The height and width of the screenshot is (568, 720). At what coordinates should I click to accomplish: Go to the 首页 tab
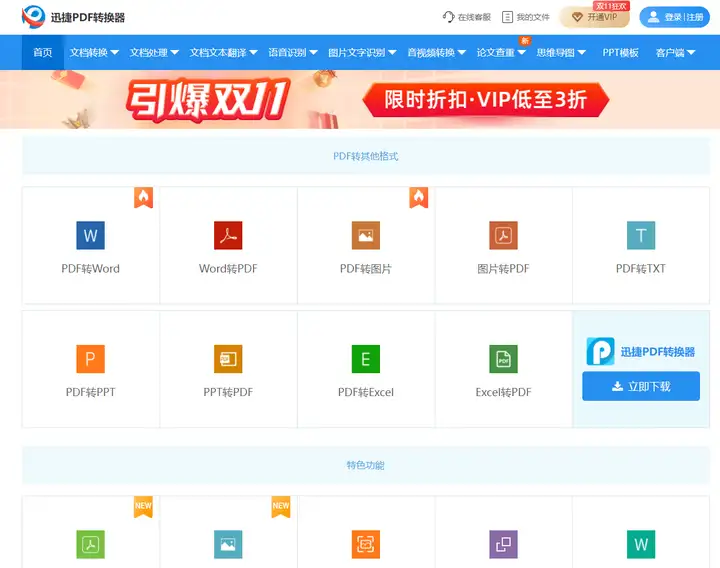pos(43,52)
